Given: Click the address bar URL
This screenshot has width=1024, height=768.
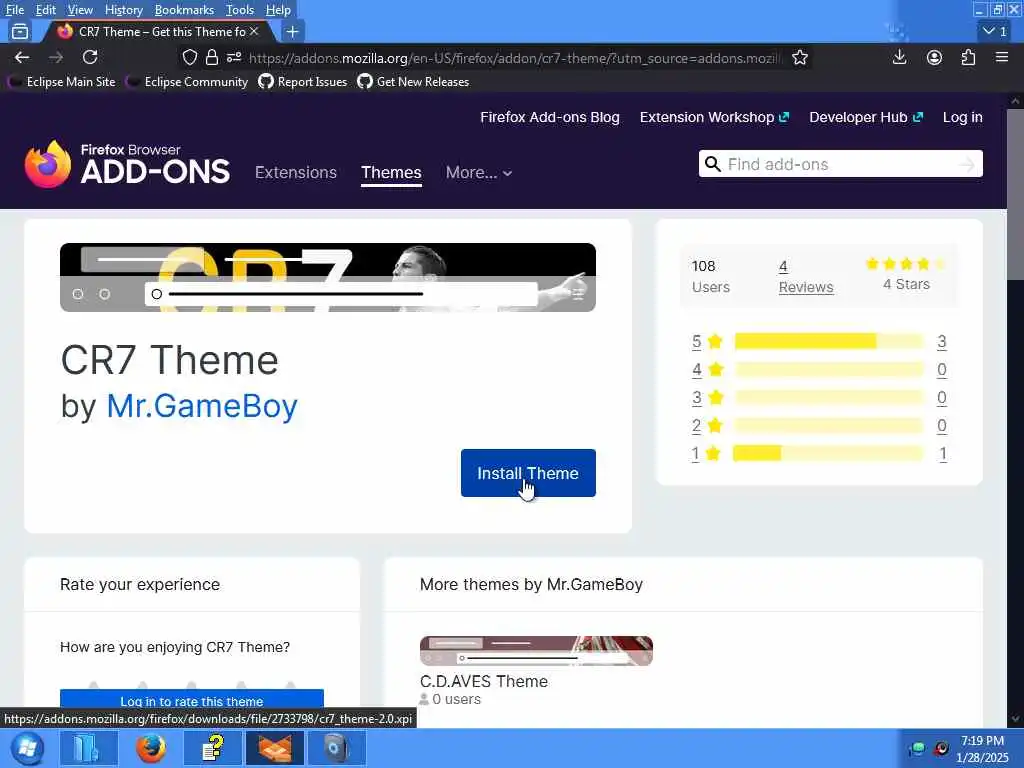Looking at the screenshot, I should coord(515,57).
